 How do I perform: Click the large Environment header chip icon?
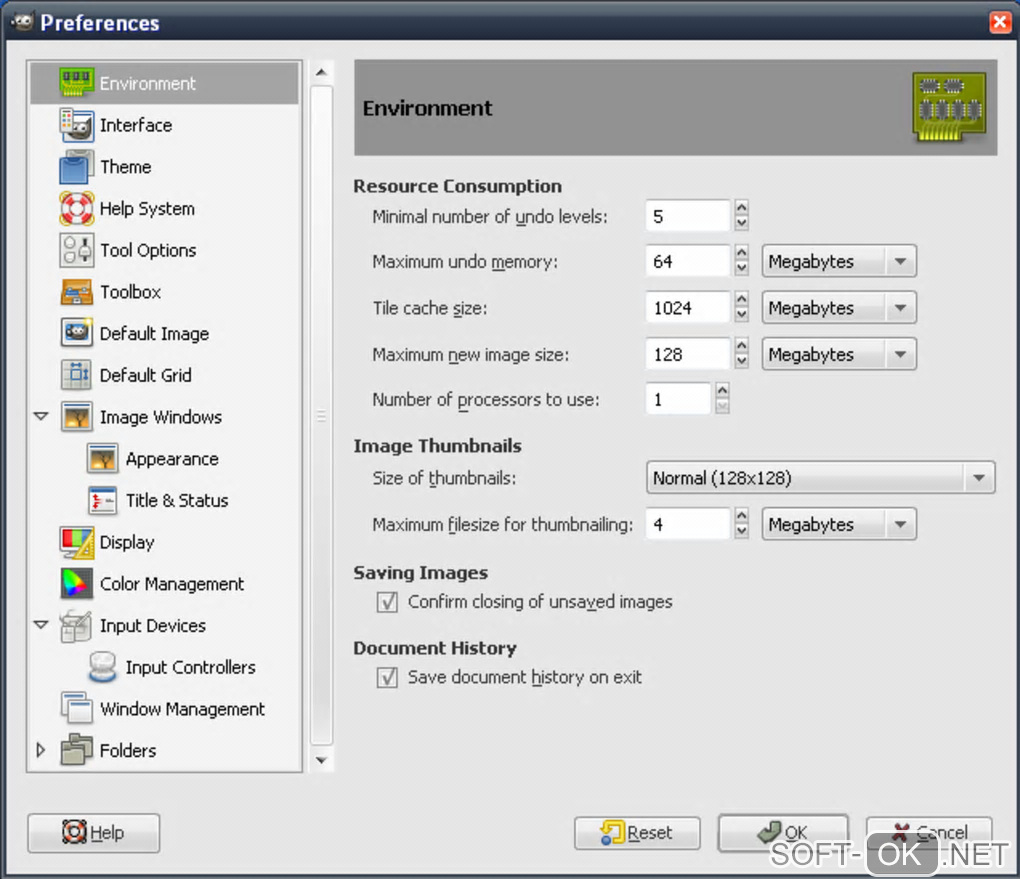(950, 107)
